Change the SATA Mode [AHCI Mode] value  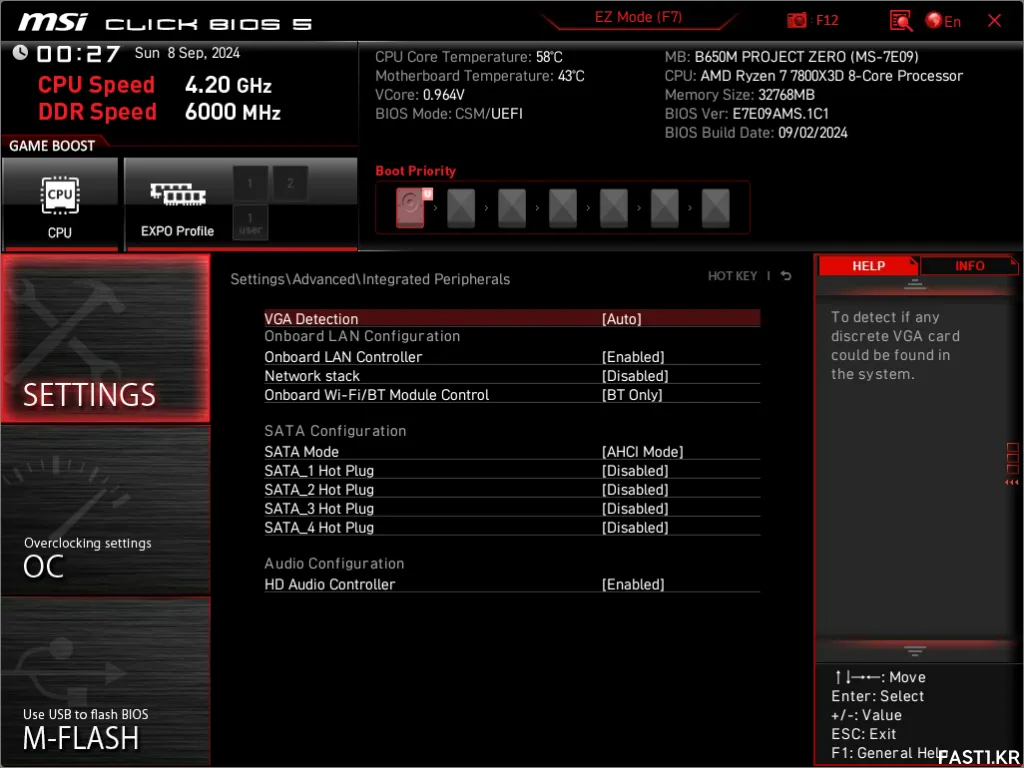(642, 451)
